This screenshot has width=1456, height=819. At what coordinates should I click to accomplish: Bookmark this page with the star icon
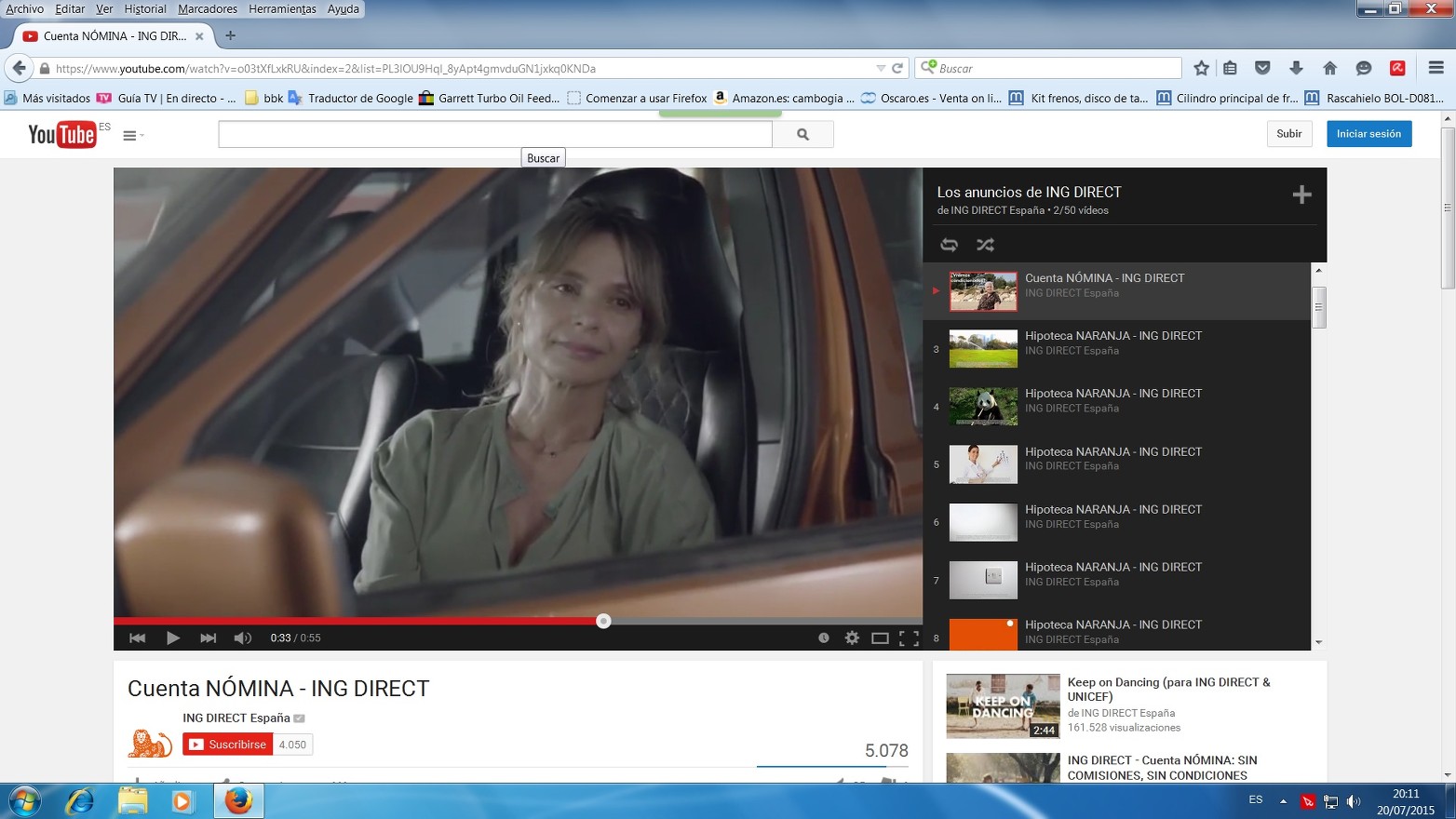[1202, 68]
